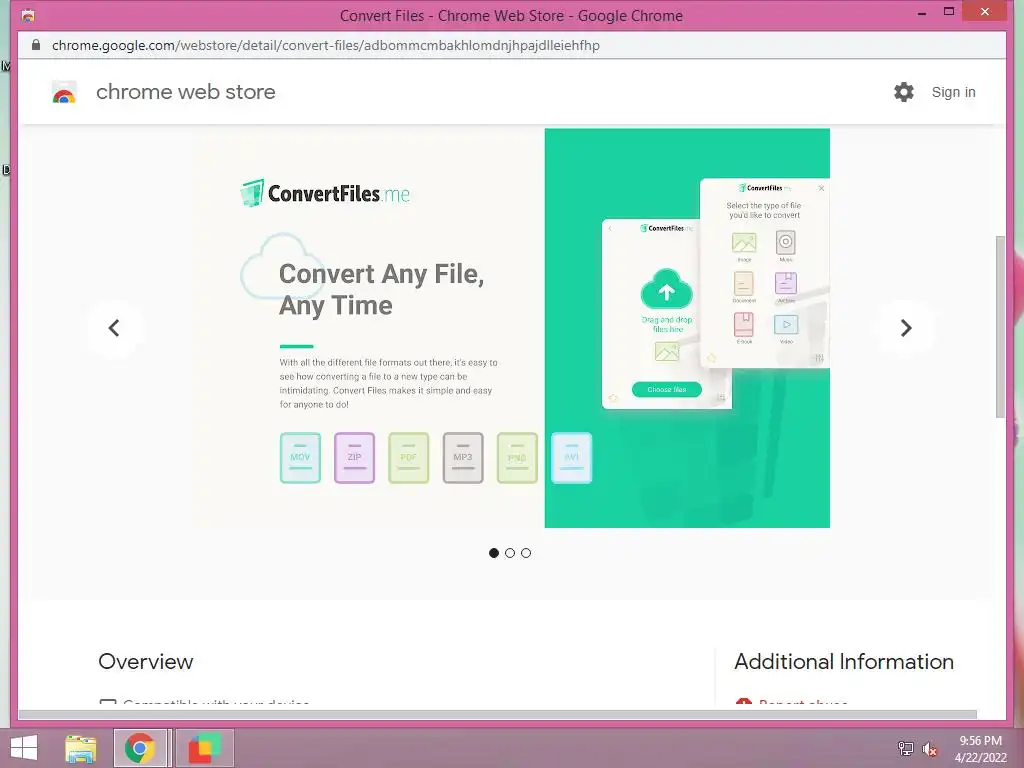Click the E-book type icon in preview
Image resolution: width=1024 pixels, height=768 pixels.
(x=744, y=325)
